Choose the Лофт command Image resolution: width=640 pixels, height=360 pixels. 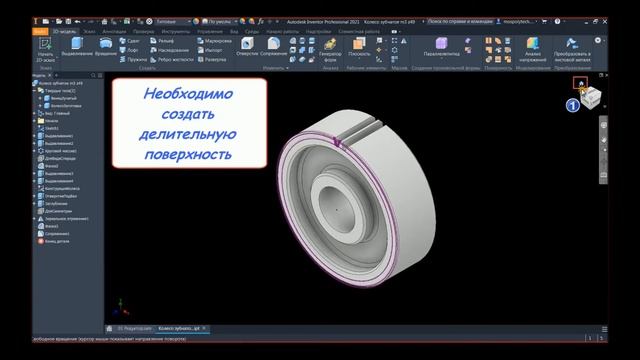click(x=129, y=50)
